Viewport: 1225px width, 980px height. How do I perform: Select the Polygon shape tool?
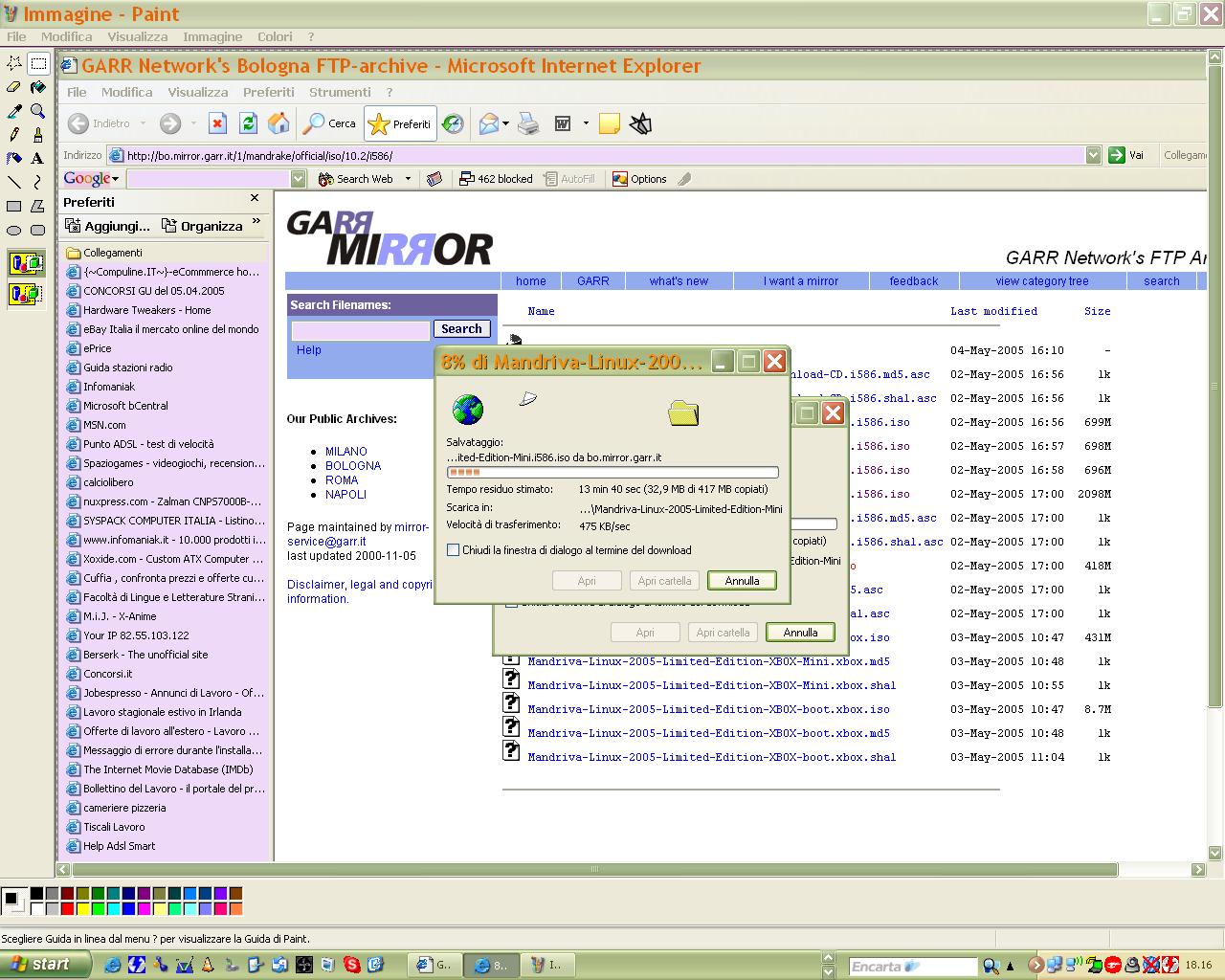(38, 206)
